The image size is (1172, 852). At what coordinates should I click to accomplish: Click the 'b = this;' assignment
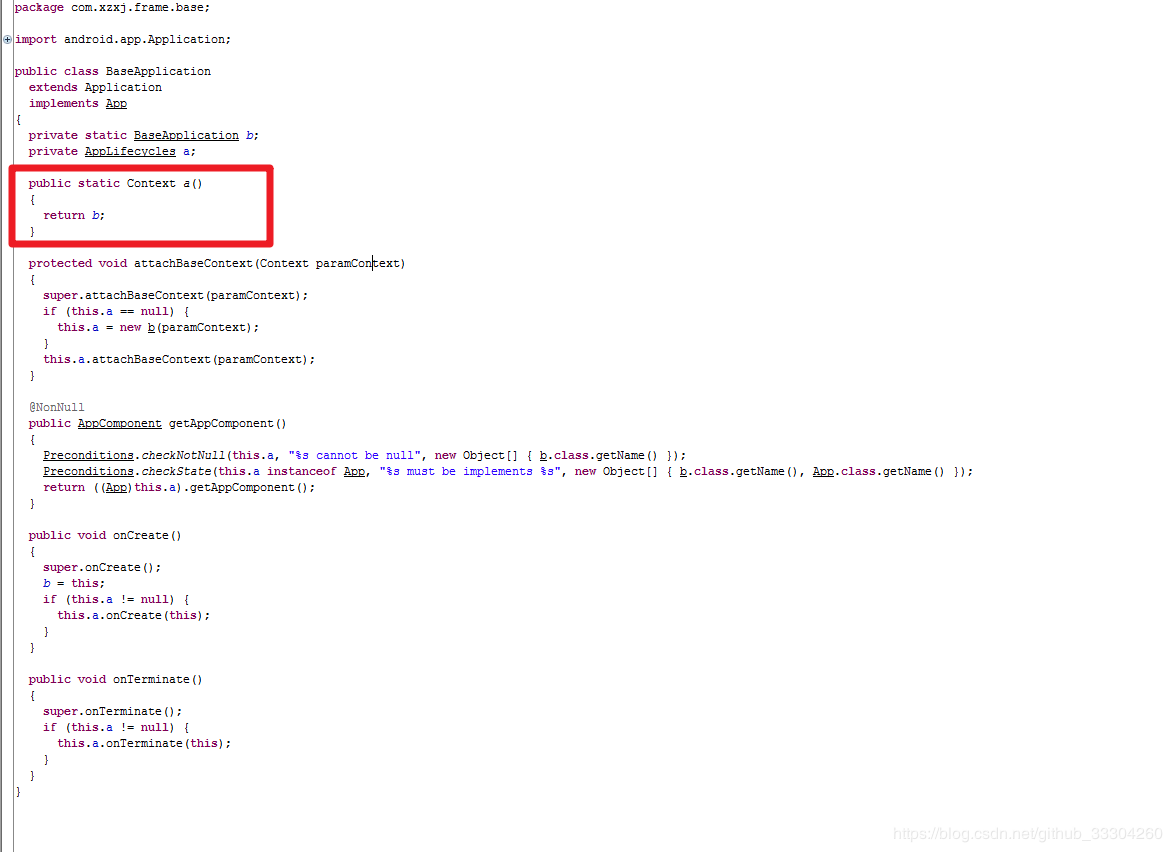(74, 583)
